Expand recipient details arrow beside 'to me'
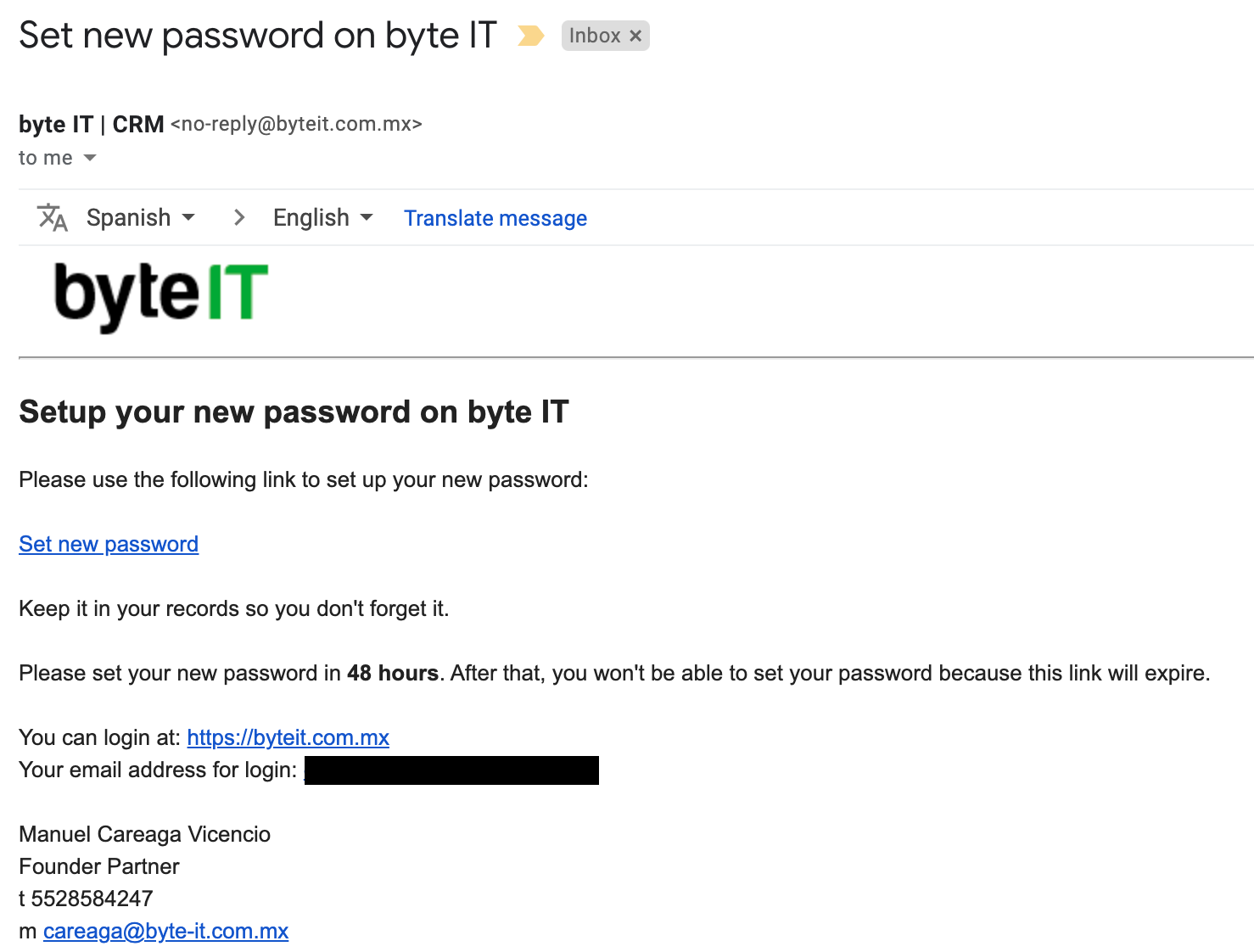The width and height of the screenshot is (1254, 952). click(90, 158)
